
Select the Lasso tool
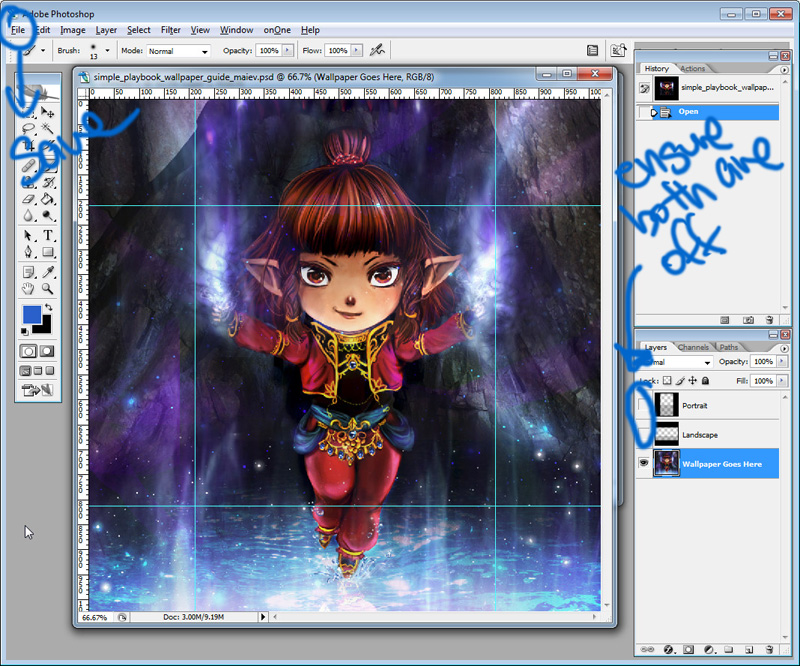pyautogui.click(x=28, y=129)
